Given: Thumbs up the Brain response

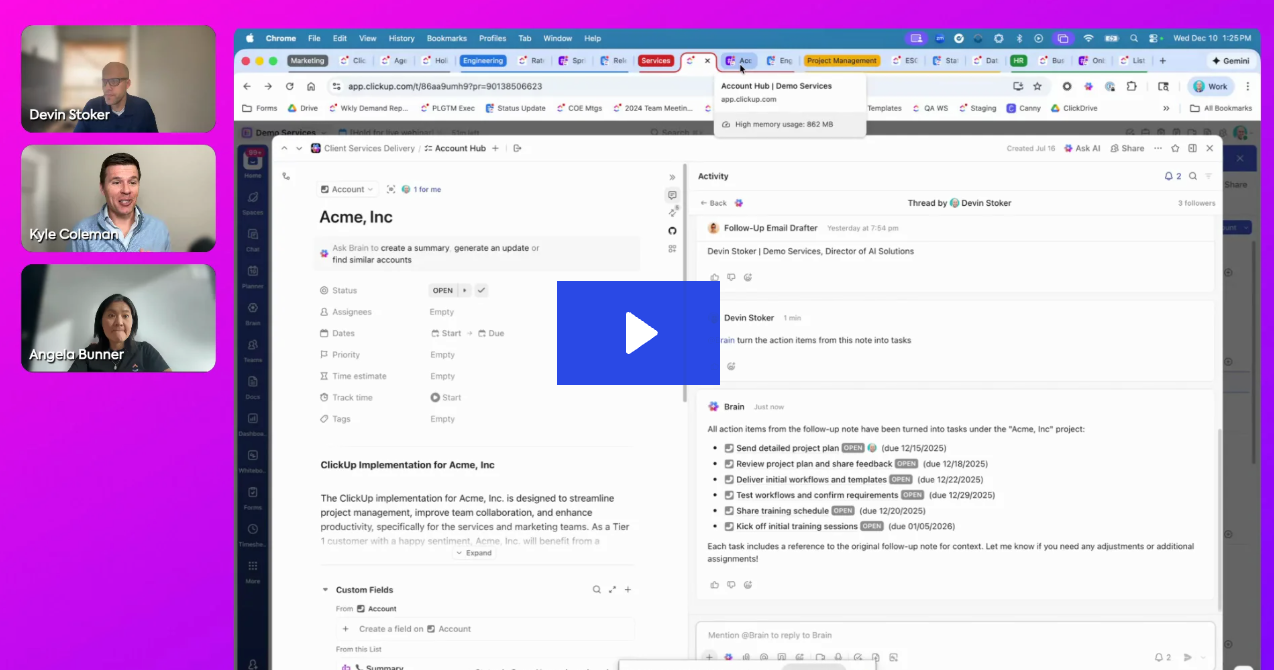Looking at the screenshot, I should coord(714,584).
